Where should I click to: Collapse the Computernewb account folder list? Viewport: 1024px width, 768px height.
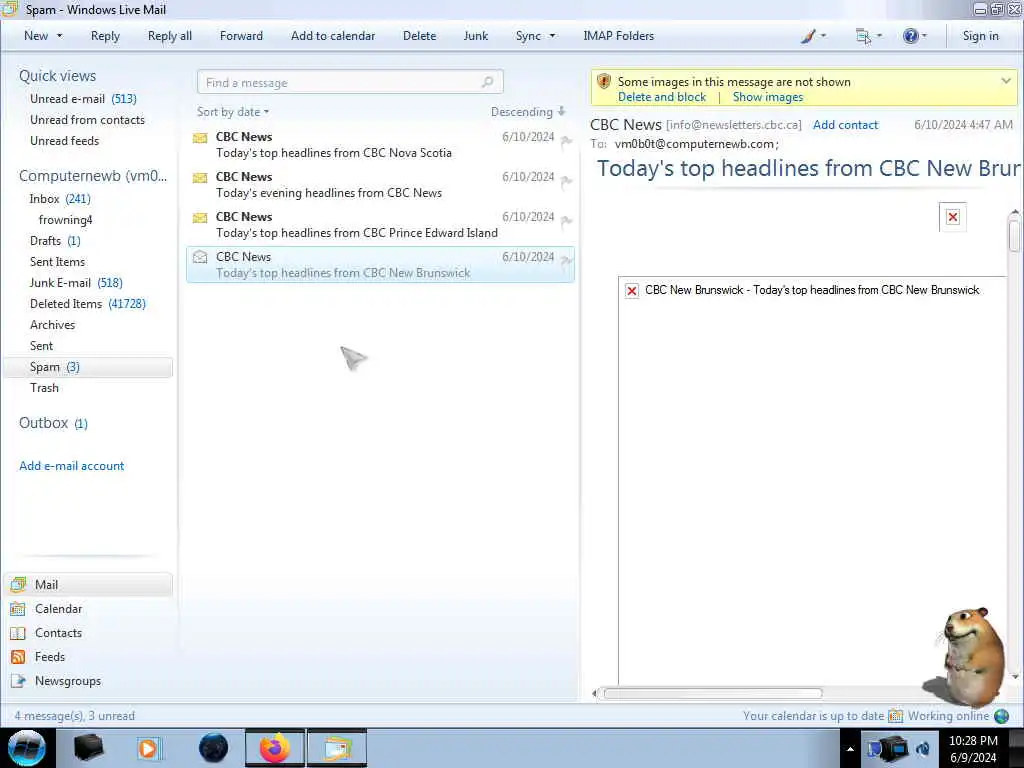tap(93, 176)
